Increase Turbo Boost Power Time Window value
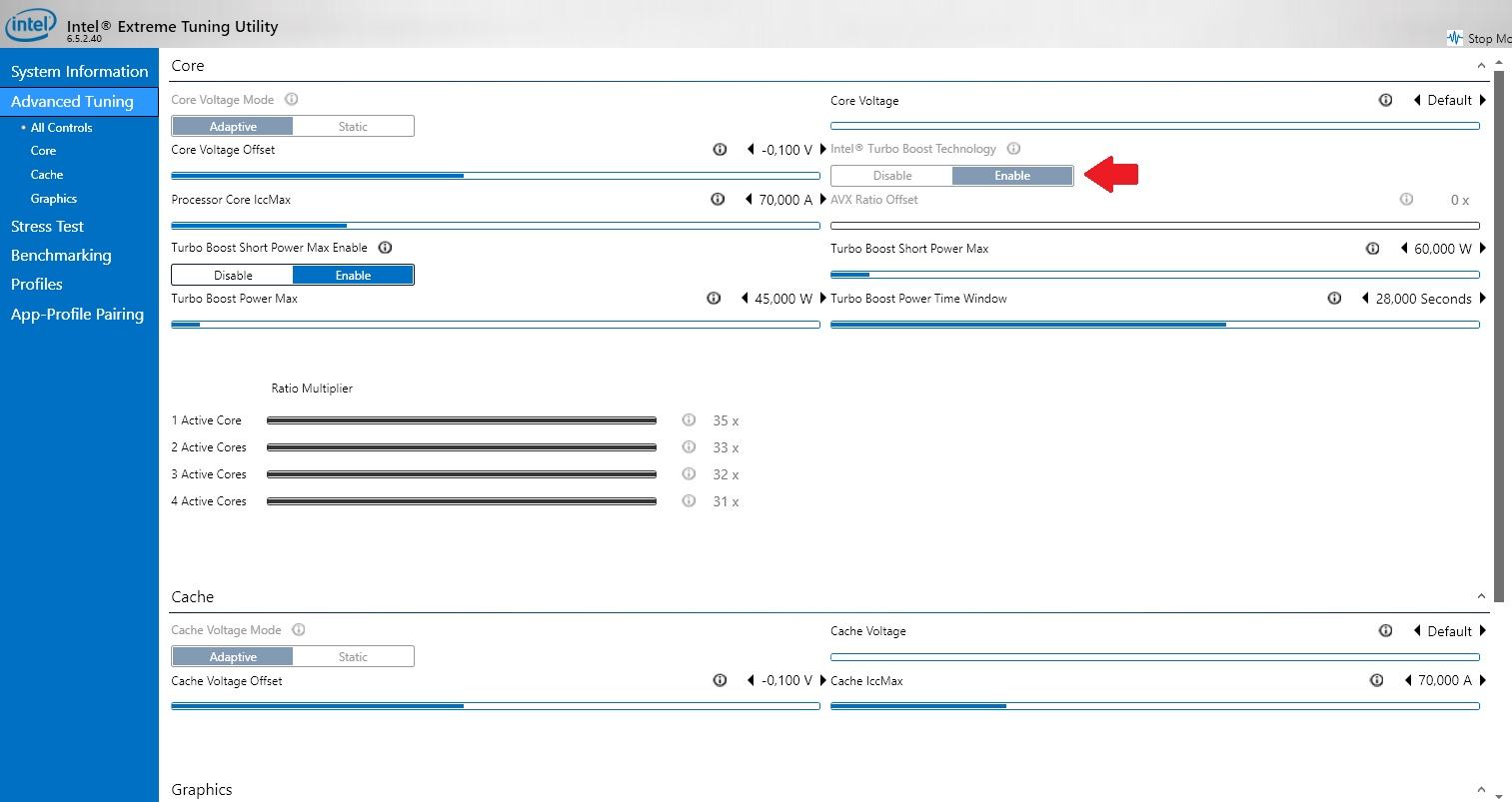Image resolution: width=1512 pixels, height=802 pixels. (1483, 299)
